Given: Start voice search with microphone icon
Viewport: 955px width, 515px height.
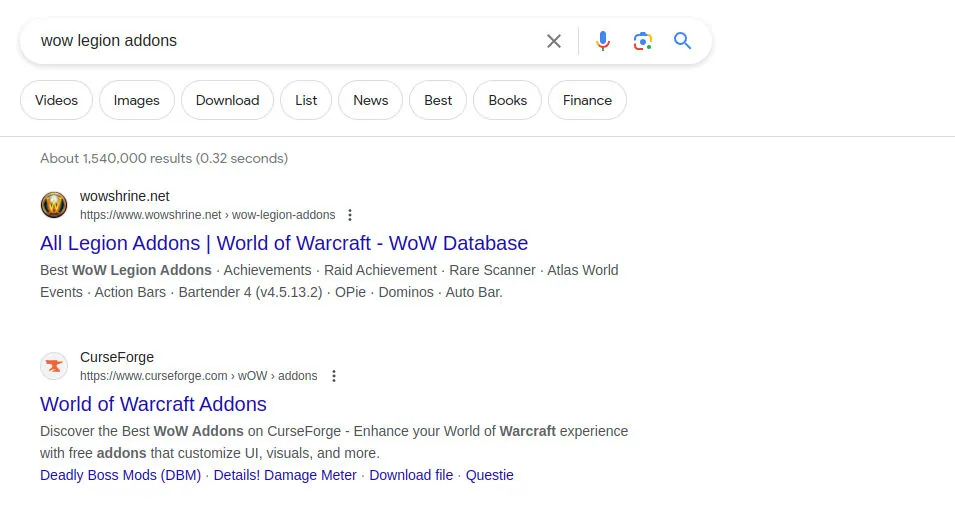Looking at the screenshot, I should [603, 41].
